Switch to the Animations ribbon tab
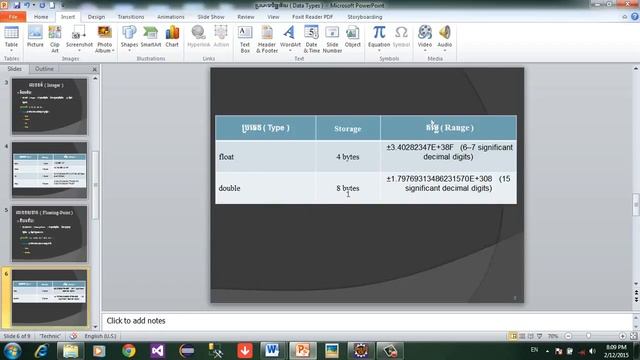 171,17
